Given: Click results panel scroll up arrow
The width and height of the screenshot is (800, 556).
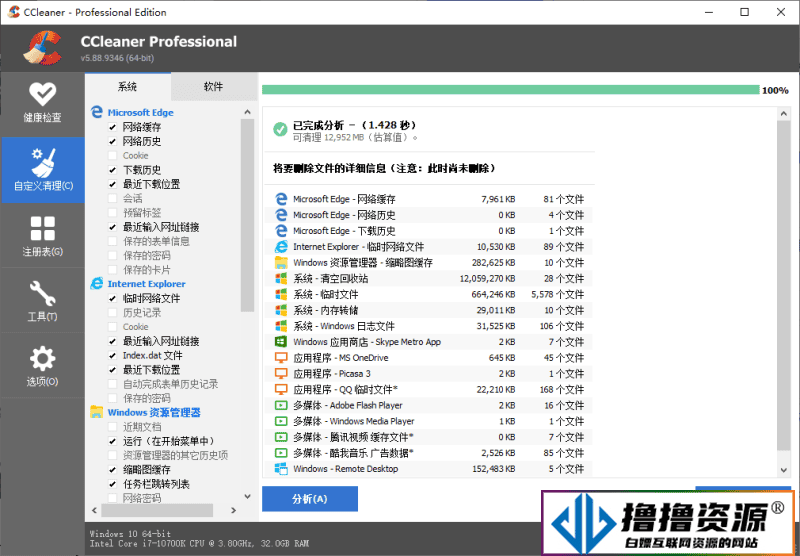Looking at the screenshot, I should 784,113.
